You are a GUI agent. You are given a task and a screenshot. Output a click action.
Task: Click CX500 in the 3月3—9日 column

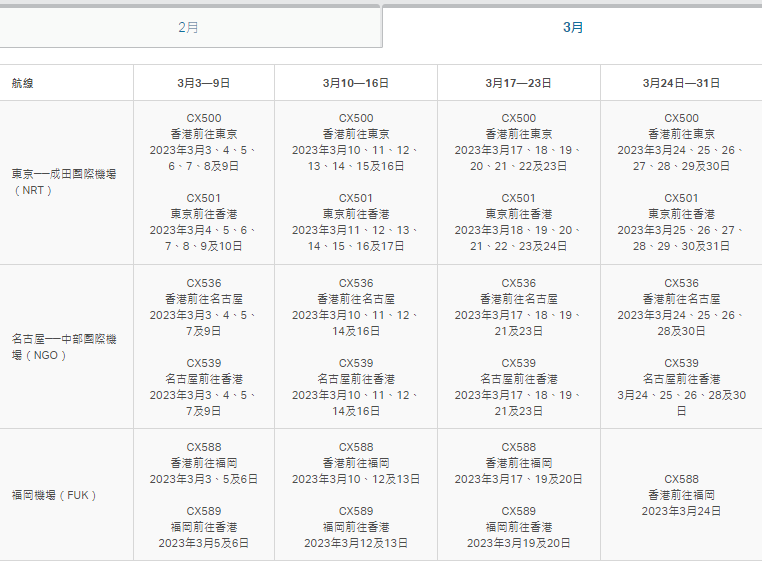coord(204,118)
